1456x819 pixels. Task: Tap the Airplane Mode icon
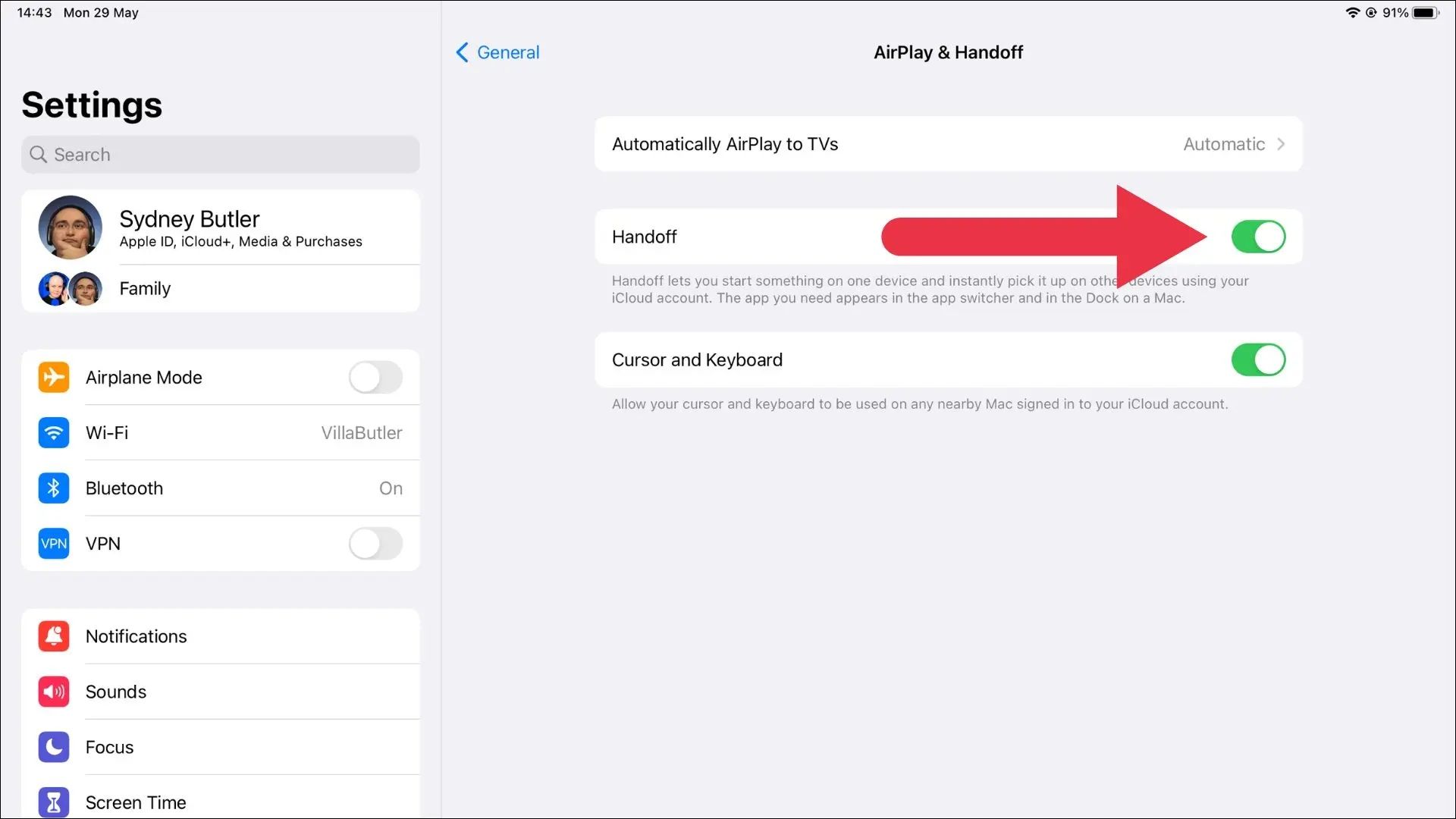pyautogui.click(x=54, y=377)
